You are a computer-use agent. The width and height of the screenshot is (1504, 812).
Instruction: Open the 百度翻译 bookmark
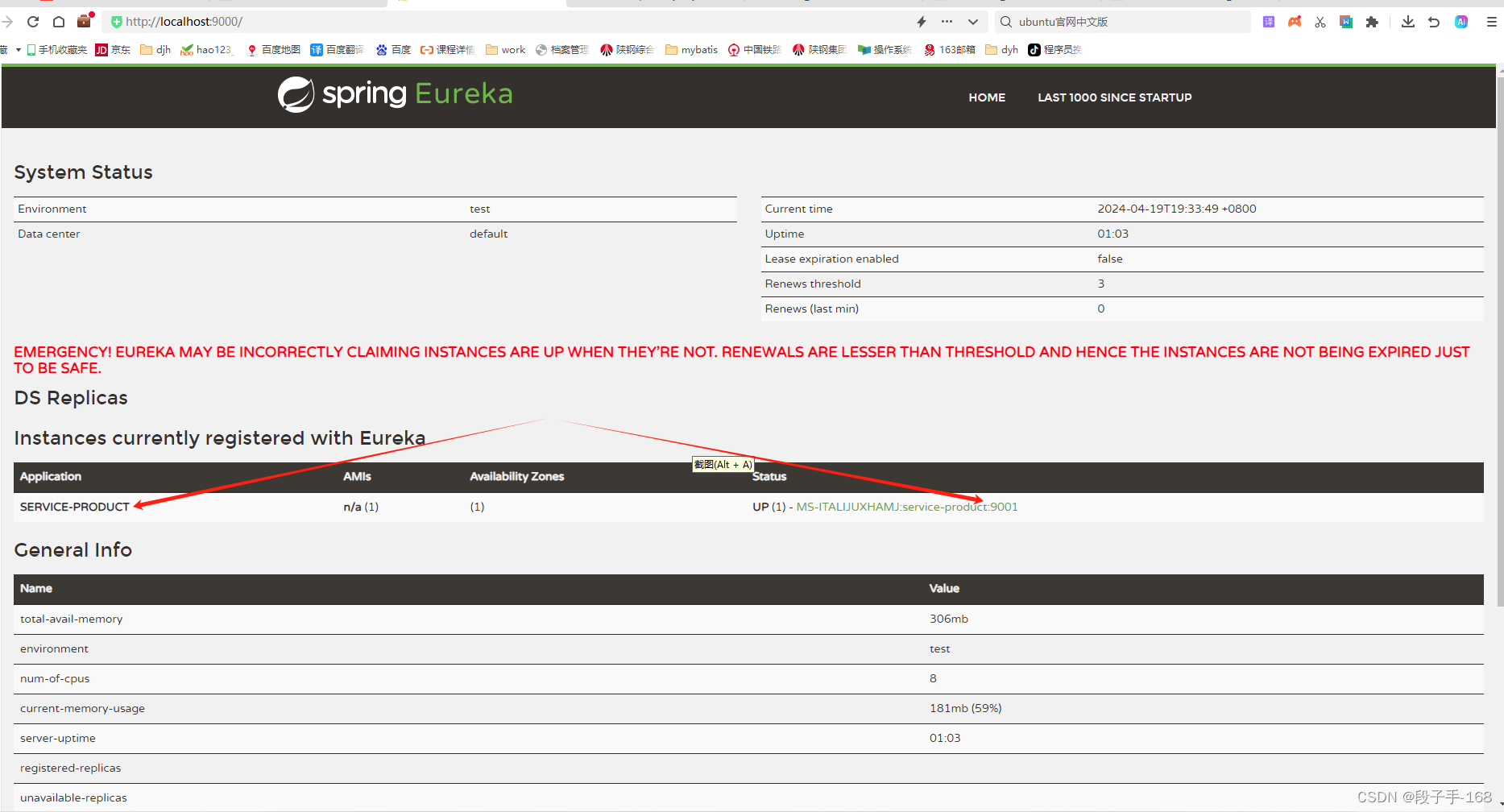tap(338, 50)
